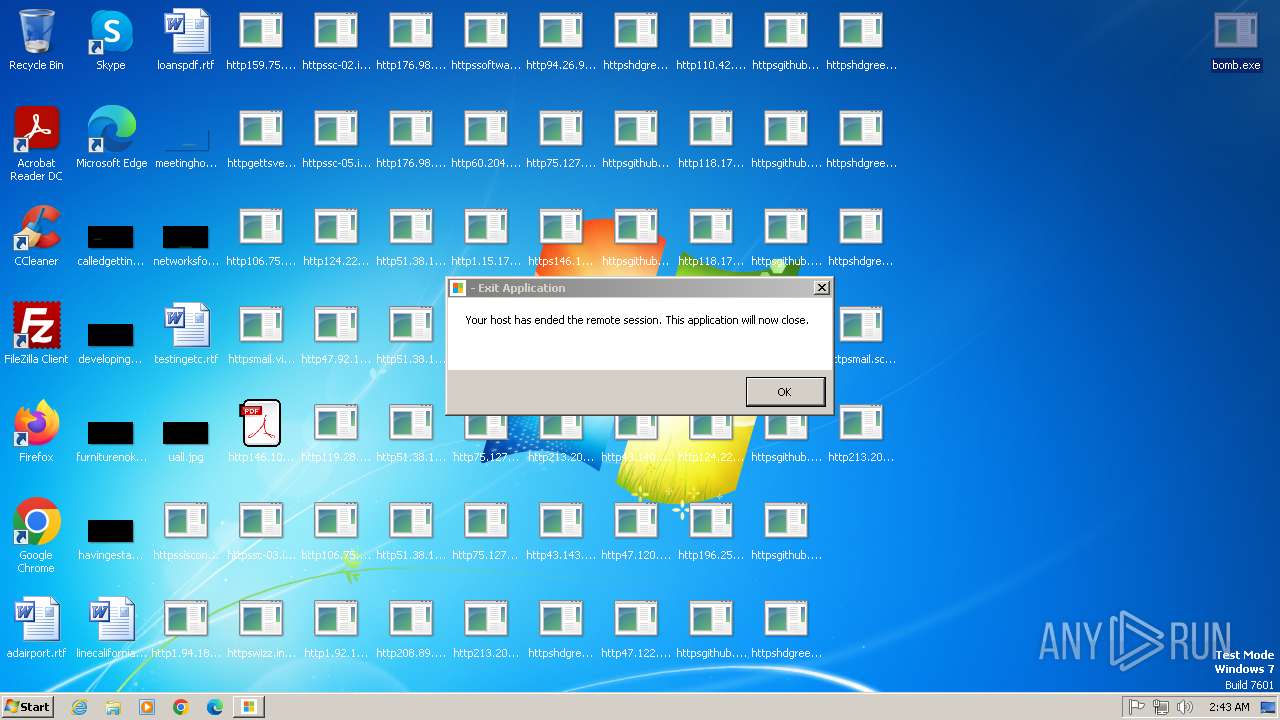Open the Start menu
Image resolution: width=1280 pixels, height=720 pixels.
pyautogui.click(x=28, y=706)
